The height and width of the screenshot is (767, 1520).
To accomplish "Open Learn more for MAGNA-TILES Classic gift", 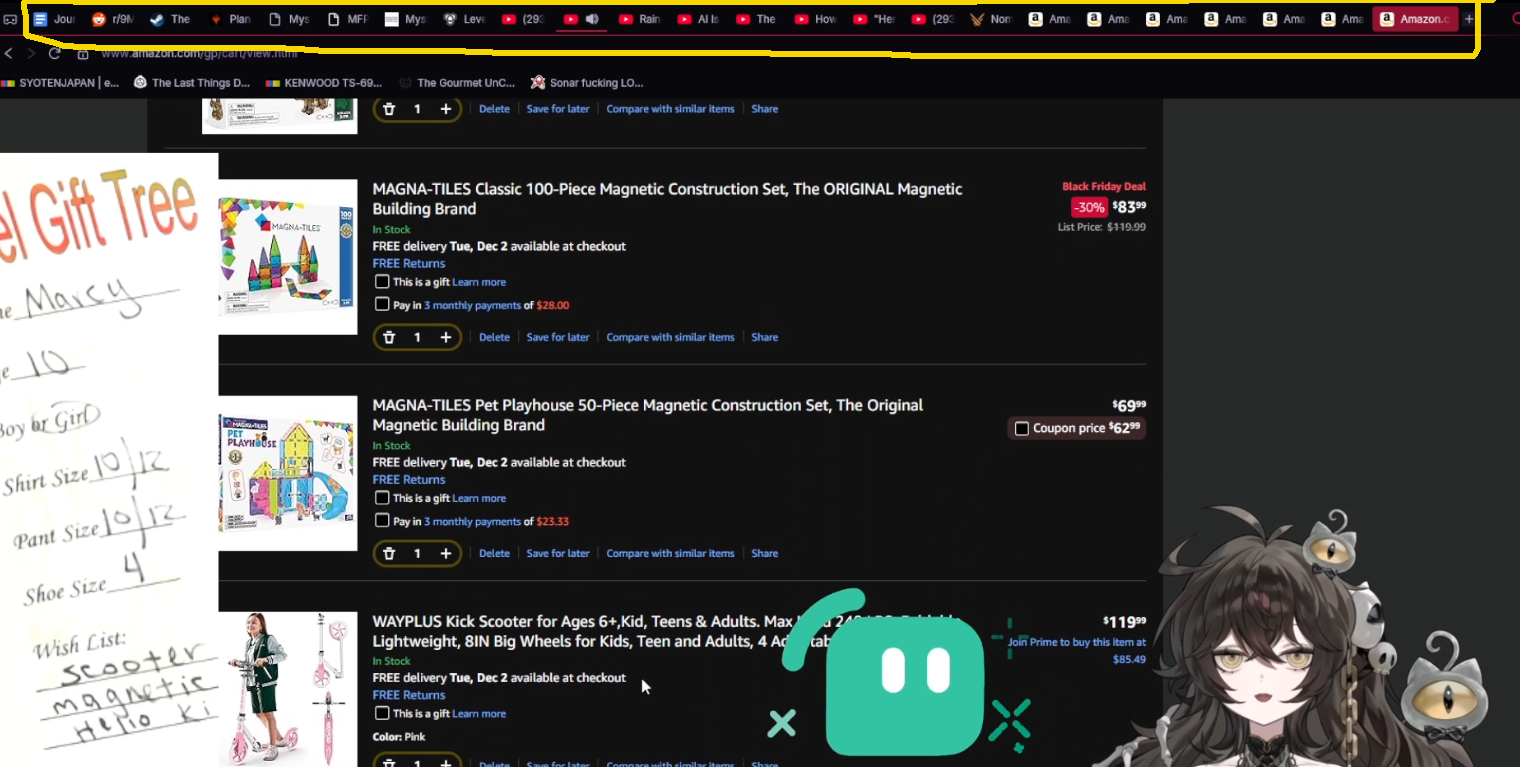I will tap(479, 282).
